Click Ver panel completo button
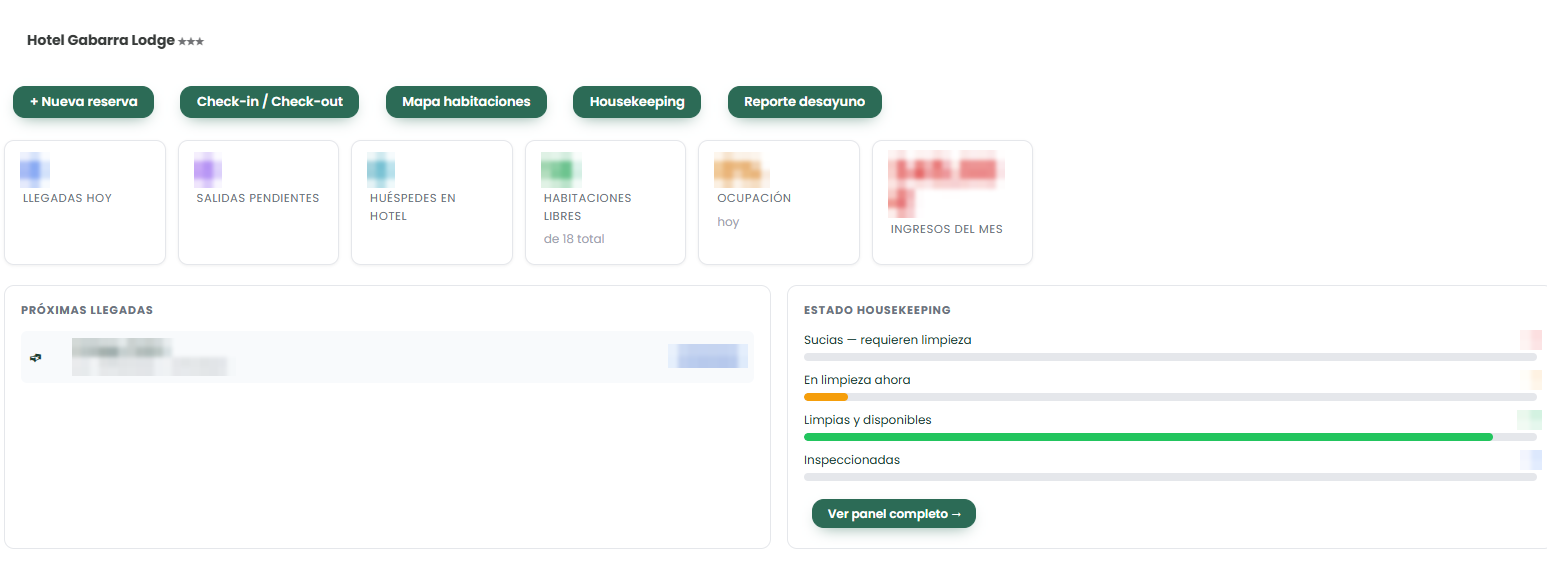The image size is (1547, 588). click(894, 514)
